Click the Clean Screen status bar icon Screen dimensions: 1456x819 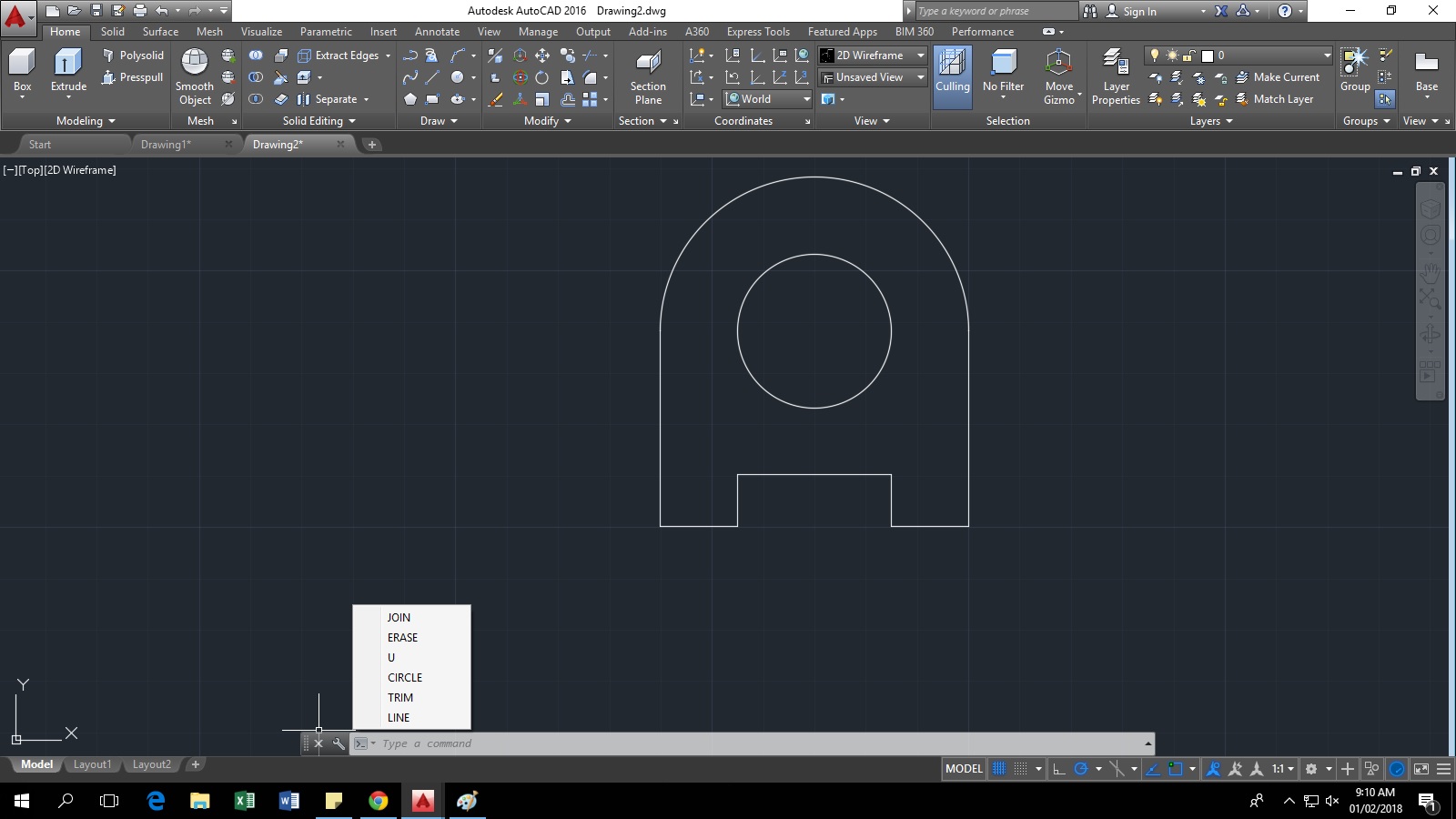(1421, 769)
